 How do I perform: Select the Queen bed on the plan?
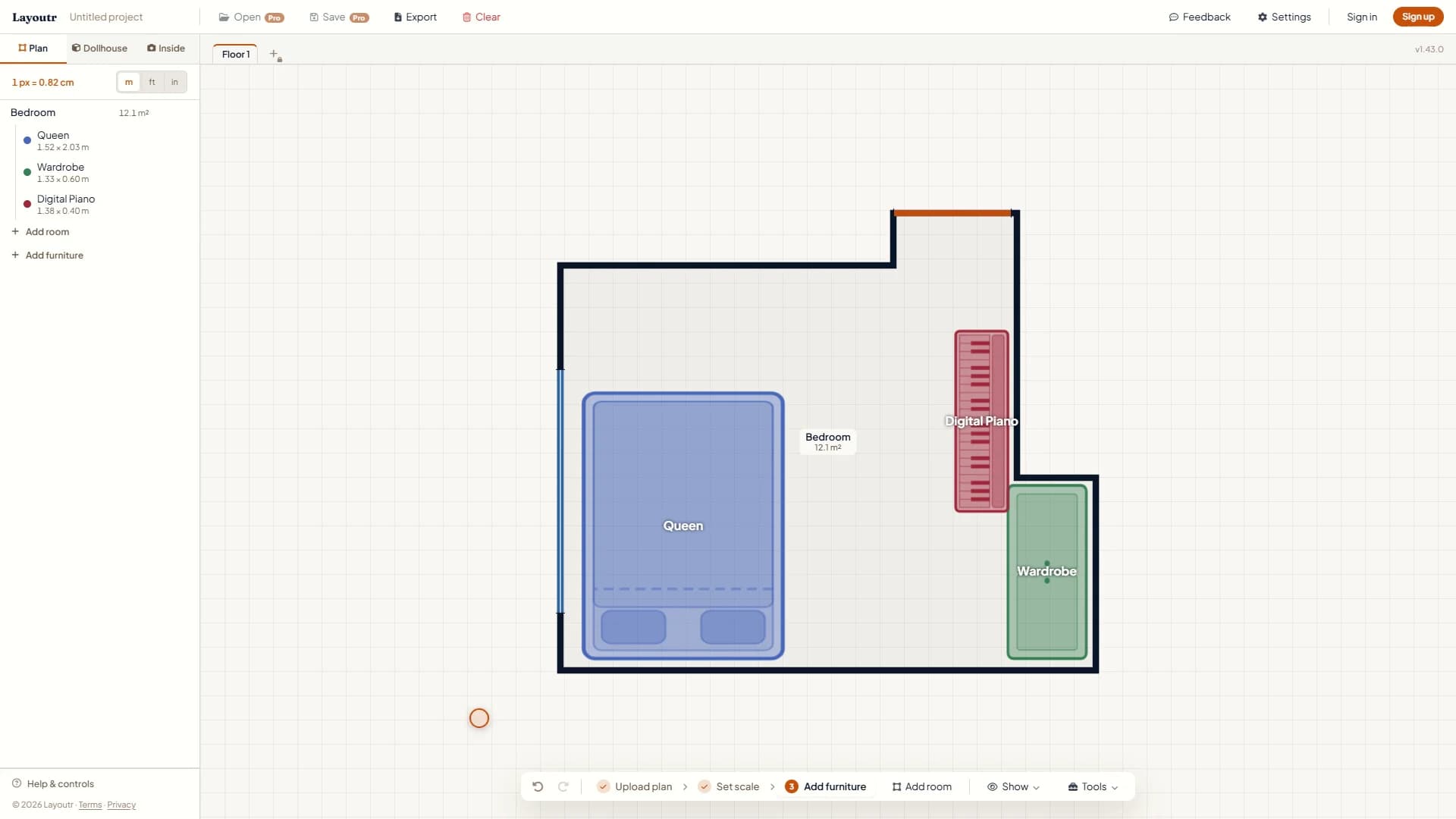pos(682,526)
